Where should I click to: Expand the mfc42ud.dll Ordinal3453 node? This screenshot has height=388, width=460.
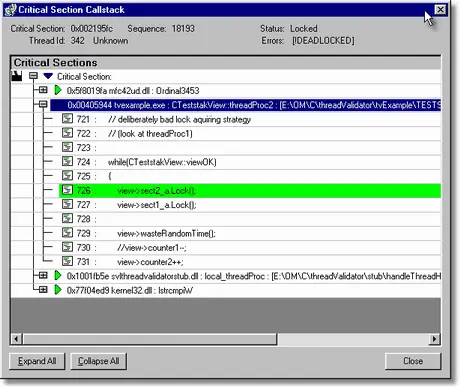(43, 90)
